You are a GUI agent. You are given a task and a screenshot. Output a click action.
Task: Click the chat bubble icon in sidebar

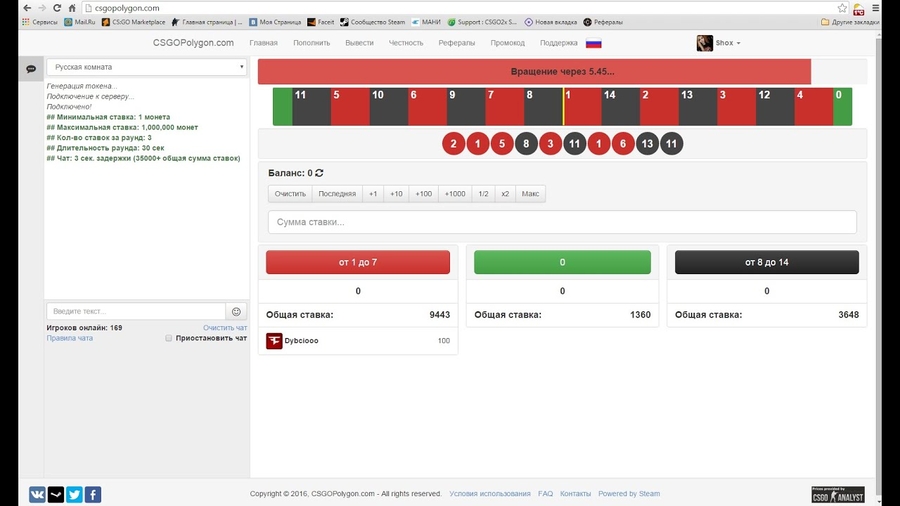[x=31, y=69]
